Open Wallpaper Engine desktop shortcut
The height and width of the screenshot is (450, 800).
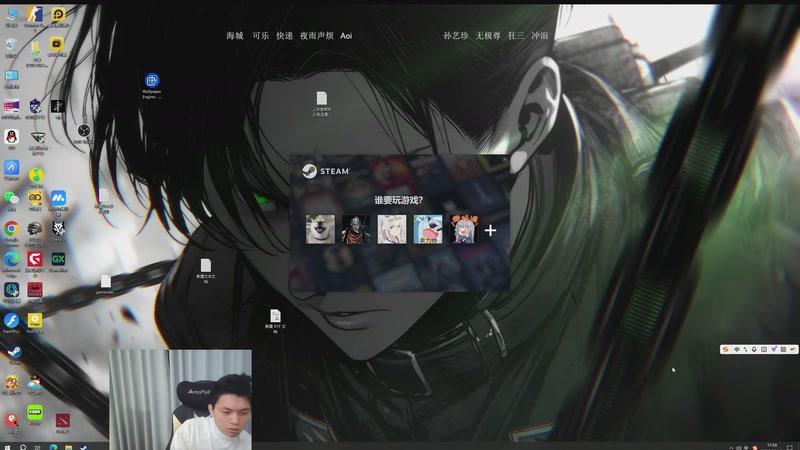coord(152,86)
